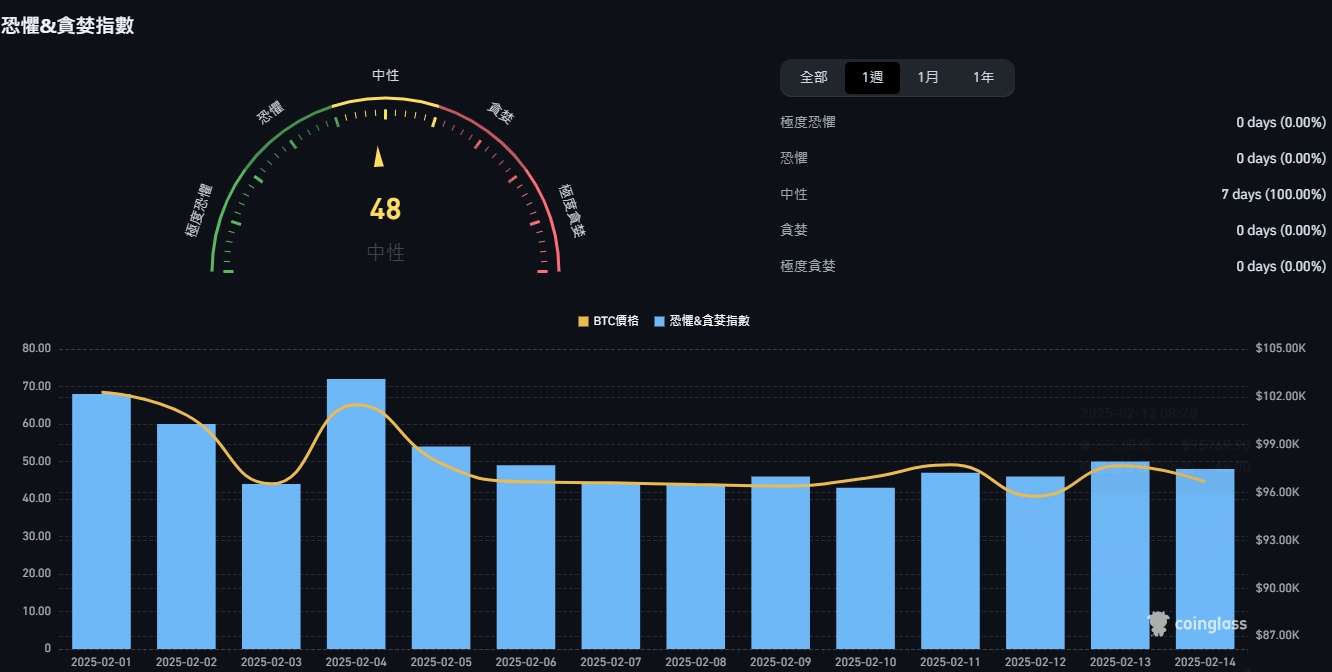Click the 2025-02-14 index bar
Screen dimensions: 1332x672
(1204, 559)
